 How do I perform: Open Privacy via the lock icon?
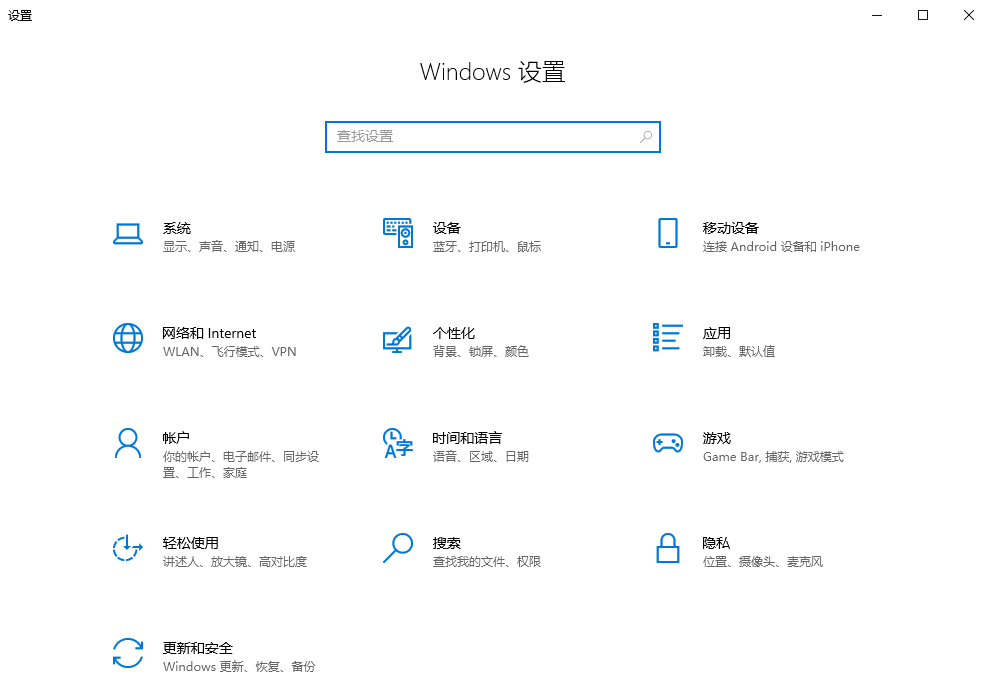tap(668, 548)
